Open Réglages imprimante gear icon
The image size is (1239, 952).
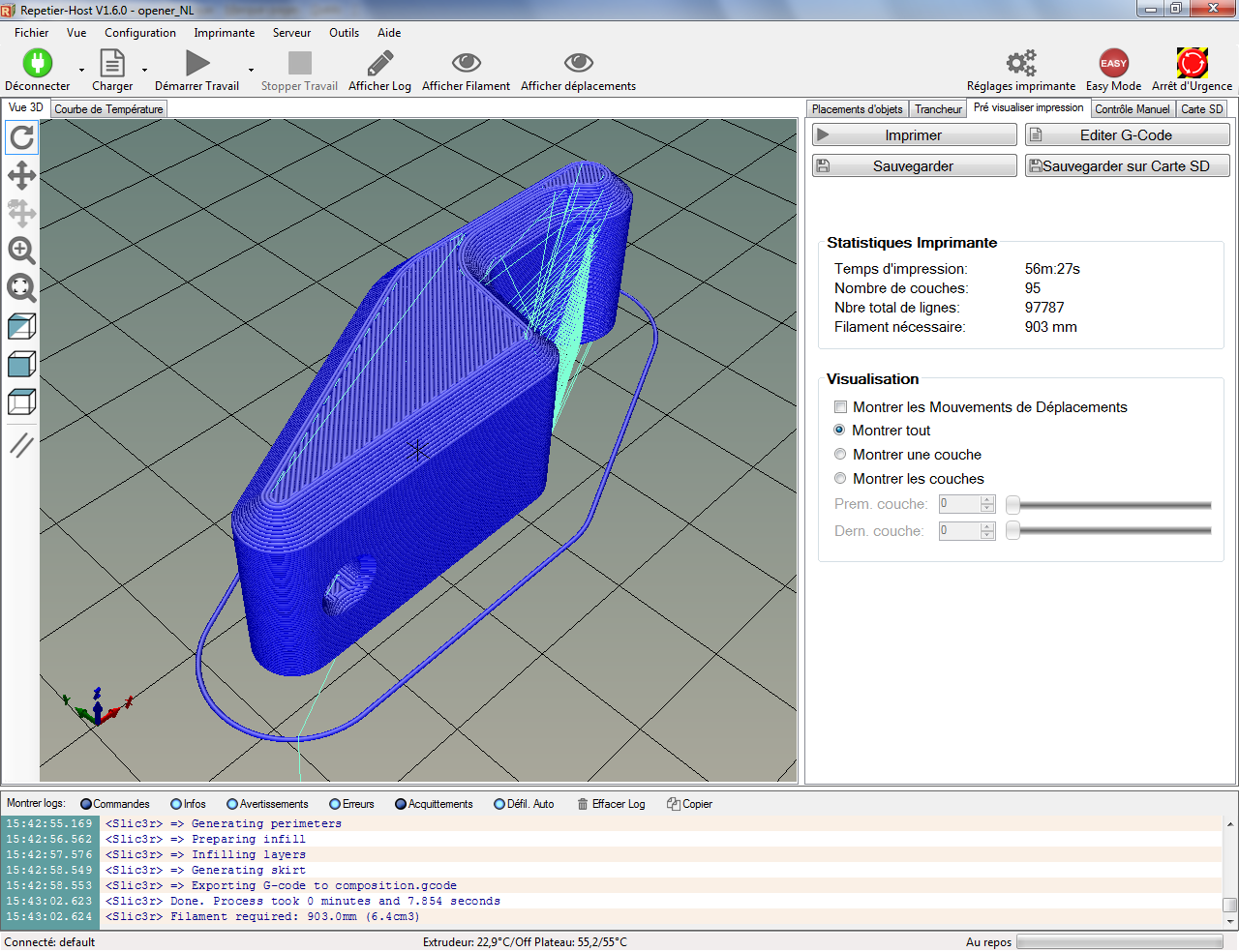click(1021, 64)
